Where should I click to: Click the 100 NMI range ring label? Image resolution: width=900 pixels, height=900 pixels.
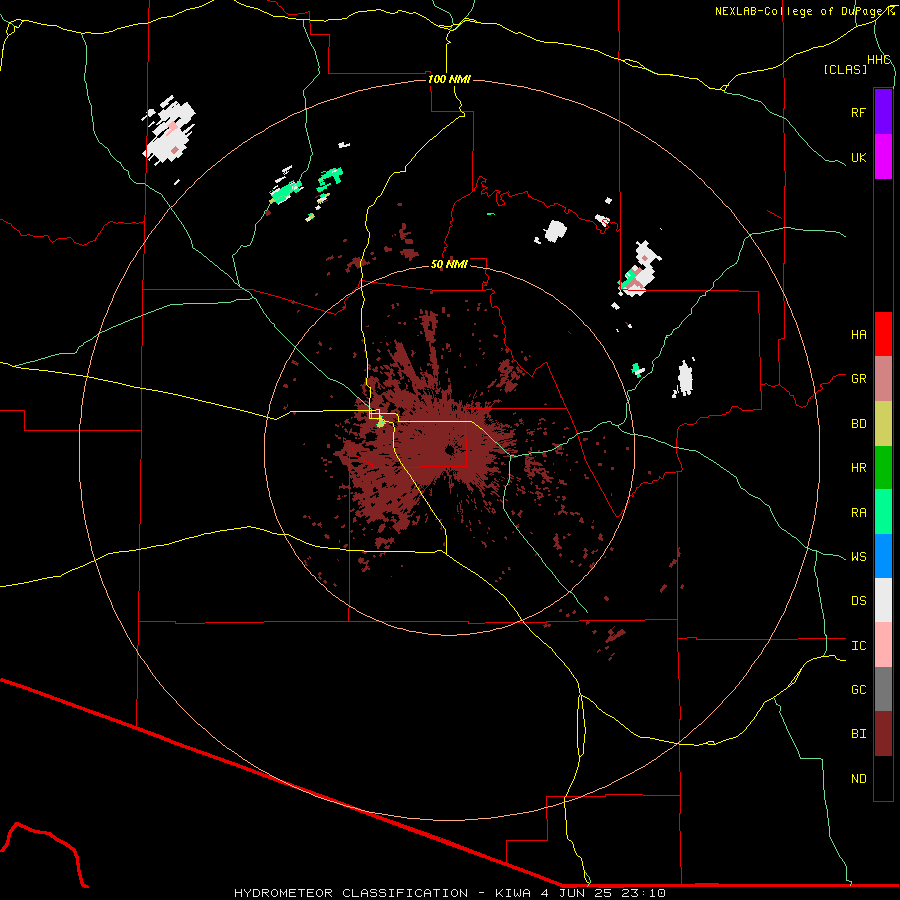click(x=449, y=79)
